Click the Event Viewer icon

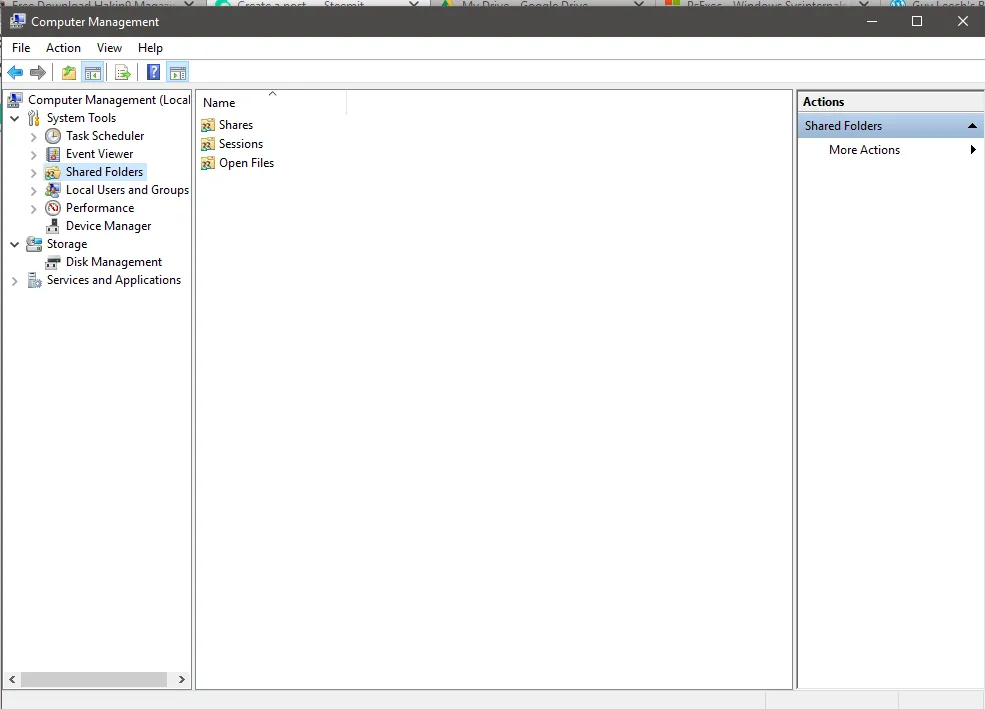click(x=53, y=154)
